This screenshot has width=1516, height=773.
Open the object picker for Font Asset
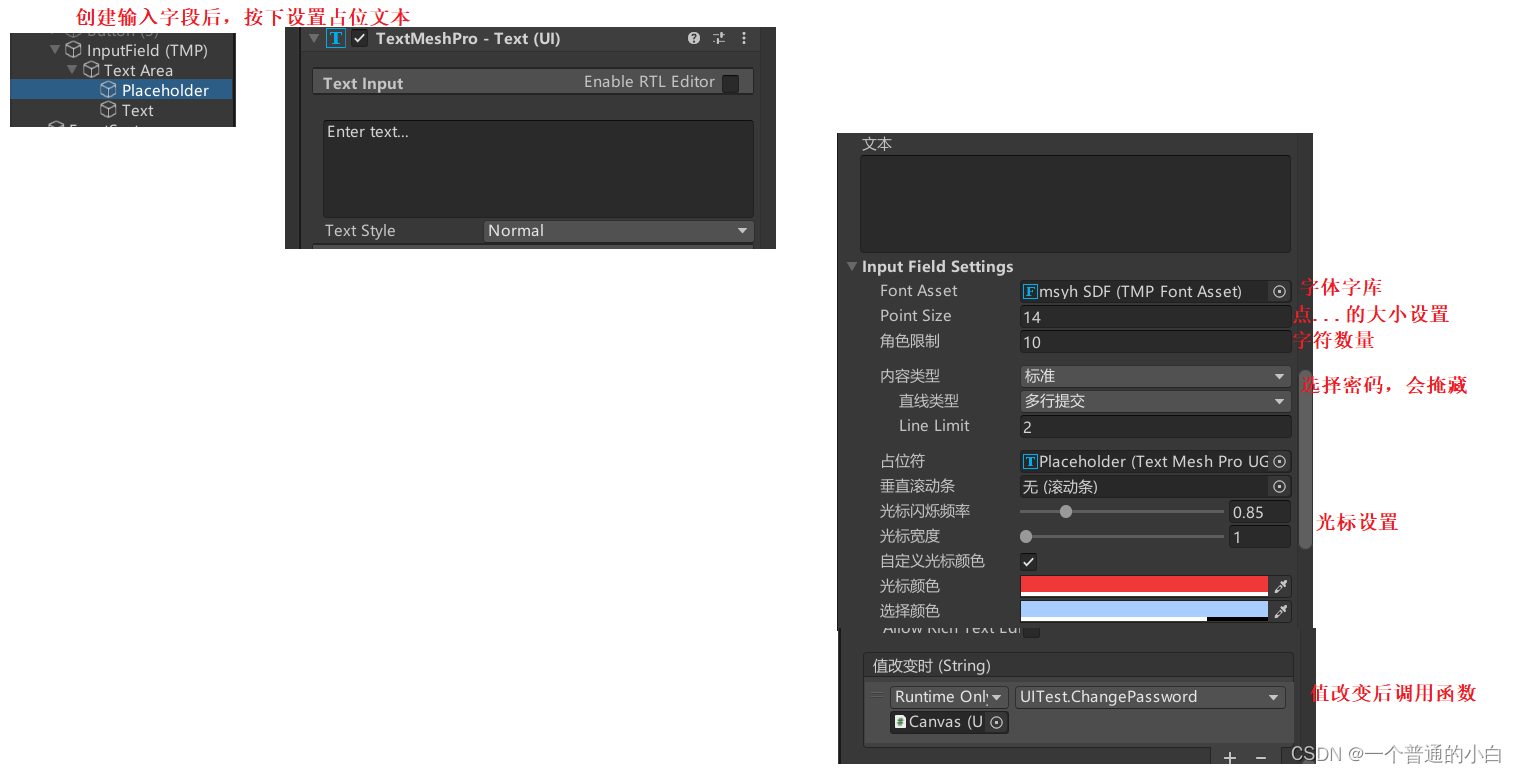(1279, 291)
